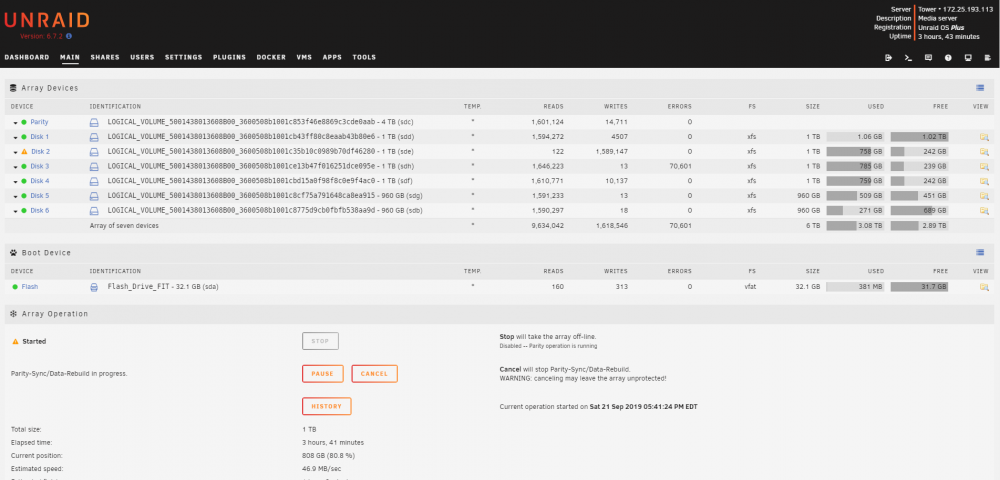This screenshot has width=1000, height=480.
Task: Click the Pause button
Action: pyautogui.click(x=323, y=374)
